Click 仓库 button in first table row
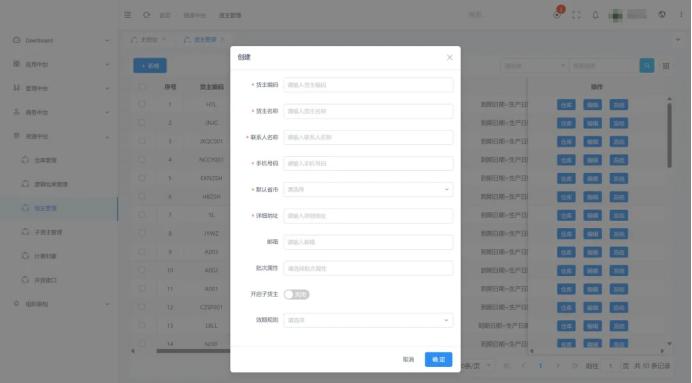Image resolution: width=692 pixels, height=383 pixels. tap(566, 105)
